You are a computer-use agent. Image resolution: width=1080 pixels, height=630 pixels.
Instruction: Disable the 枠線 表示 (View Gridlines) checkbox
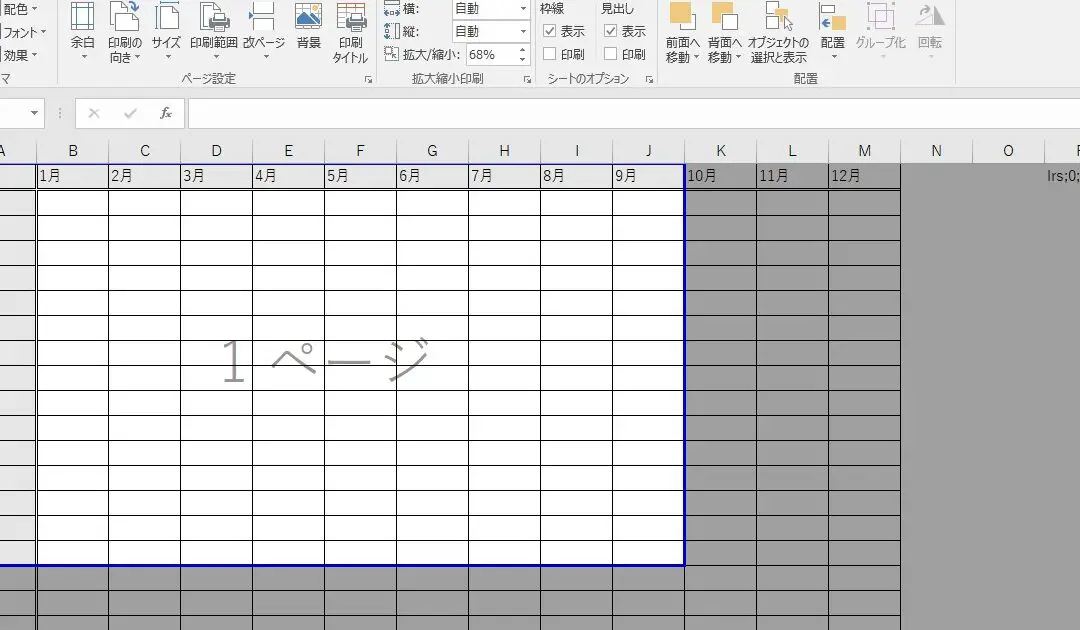pos(550,31)
